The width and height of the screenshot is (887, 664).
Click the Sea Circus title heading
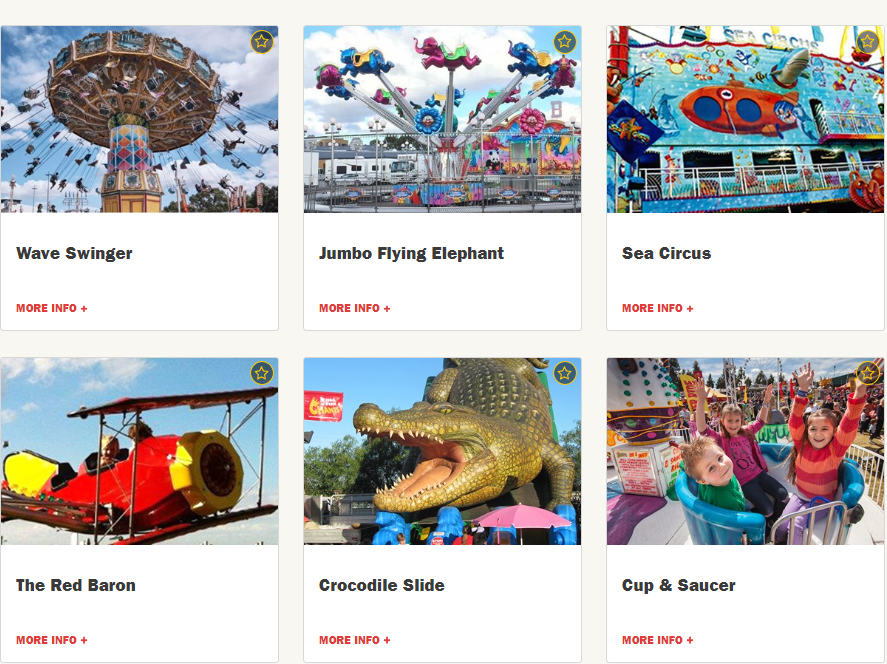pos(666,253)
